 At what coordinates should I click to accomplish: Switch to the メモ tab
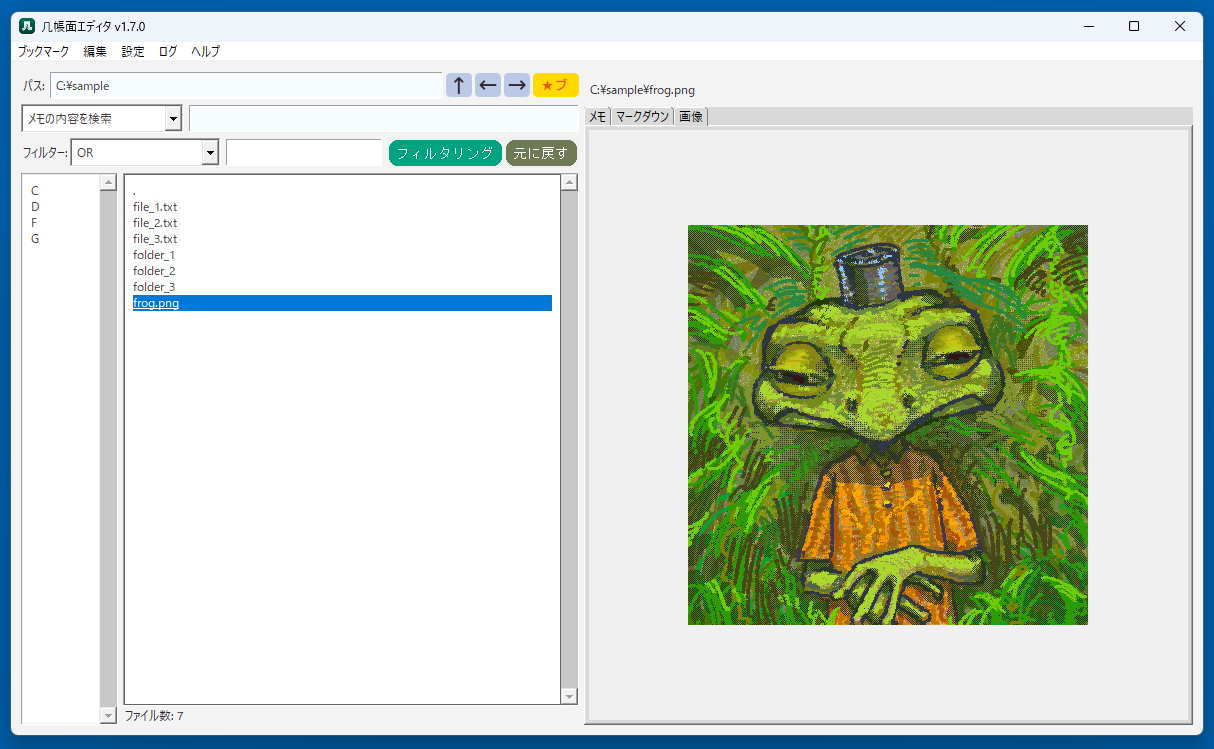597,117
